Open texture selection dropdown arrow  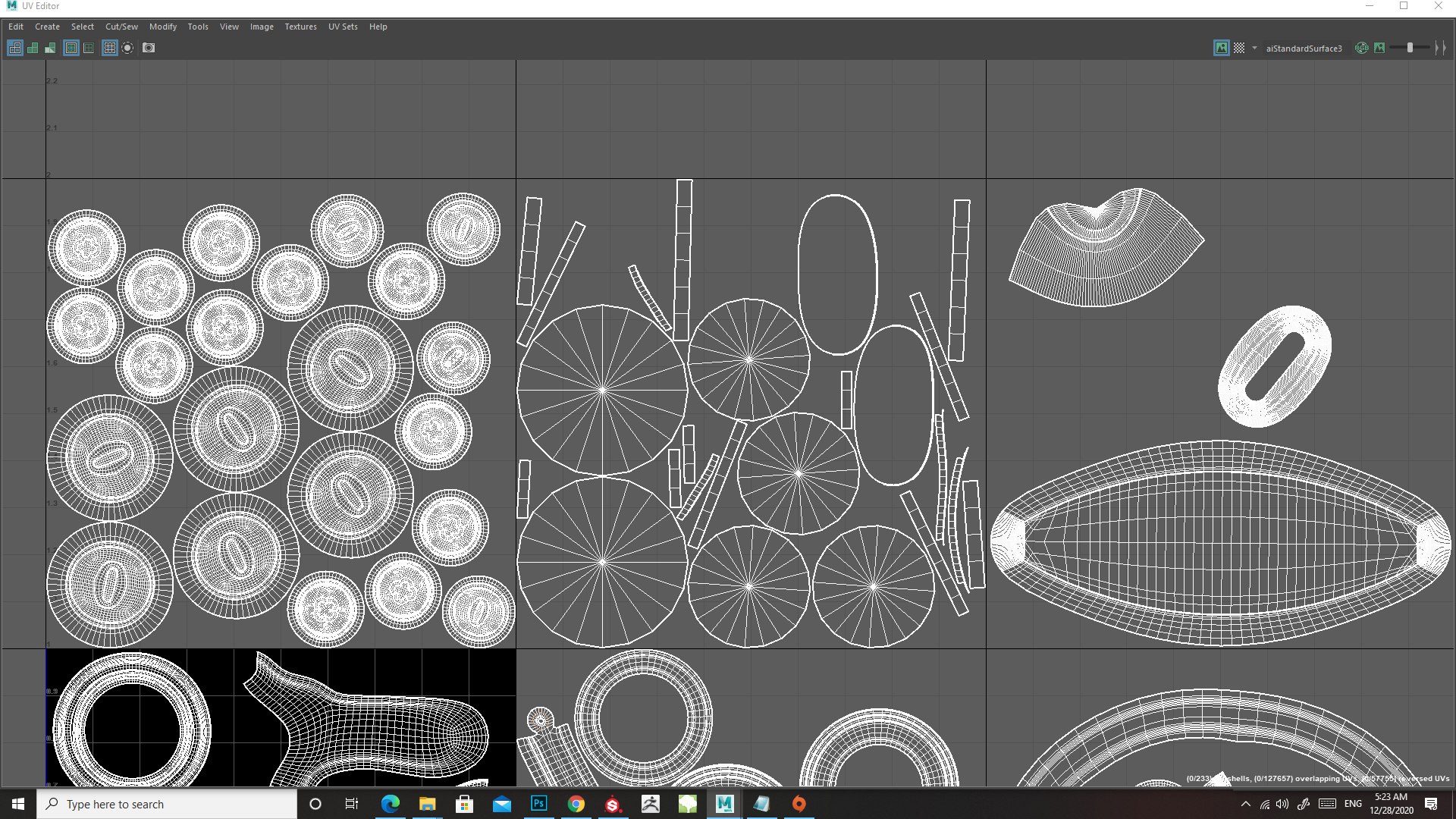point(1254,48)
